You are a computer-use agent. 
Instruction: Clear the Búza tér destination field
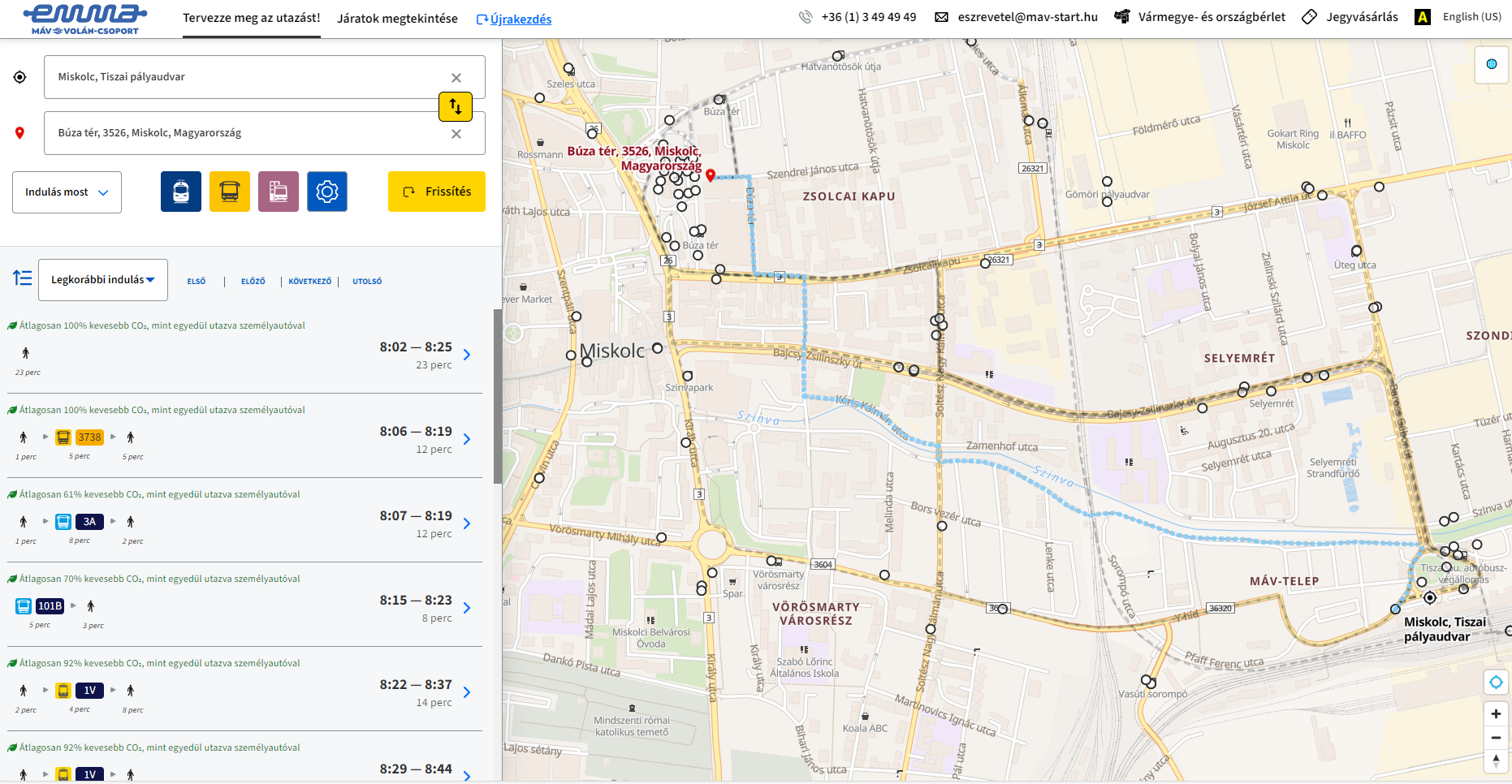[x=456, y=134]
